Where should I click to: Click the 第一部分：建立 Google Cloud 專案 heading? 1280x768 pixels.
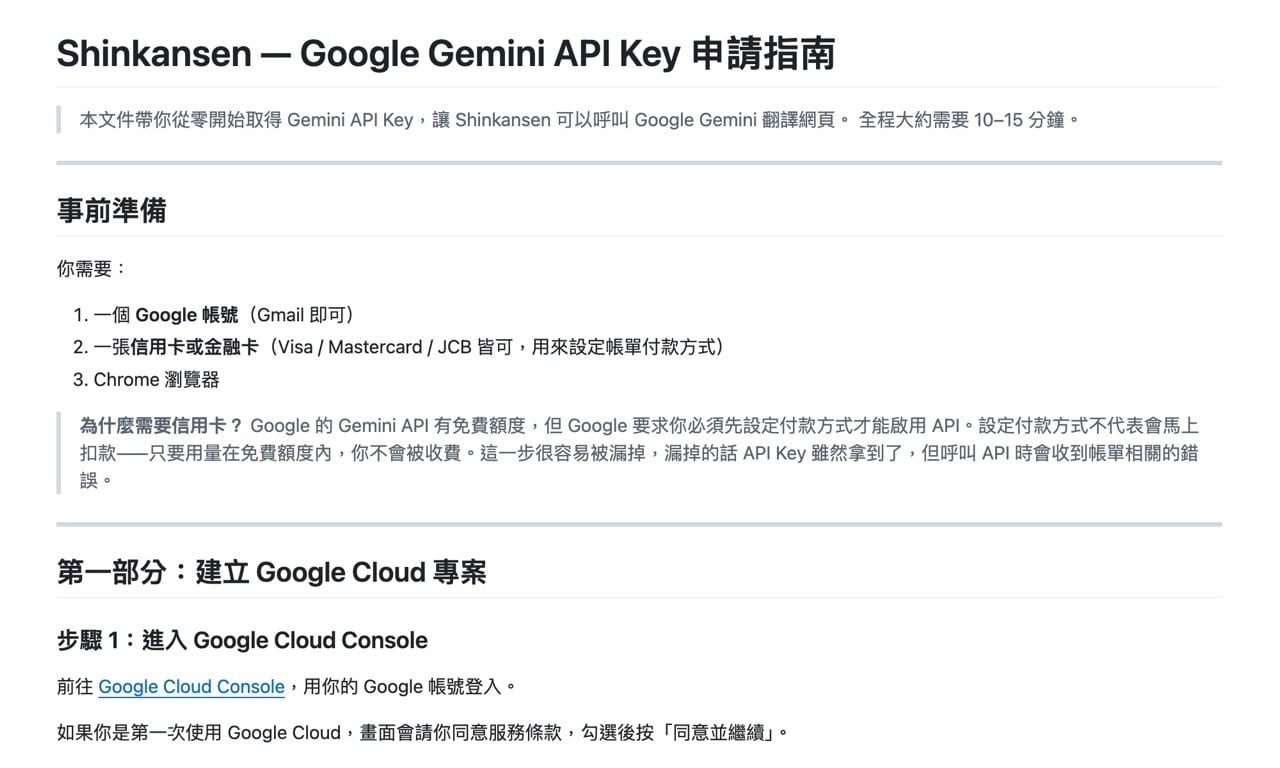(x=272, y=572)
